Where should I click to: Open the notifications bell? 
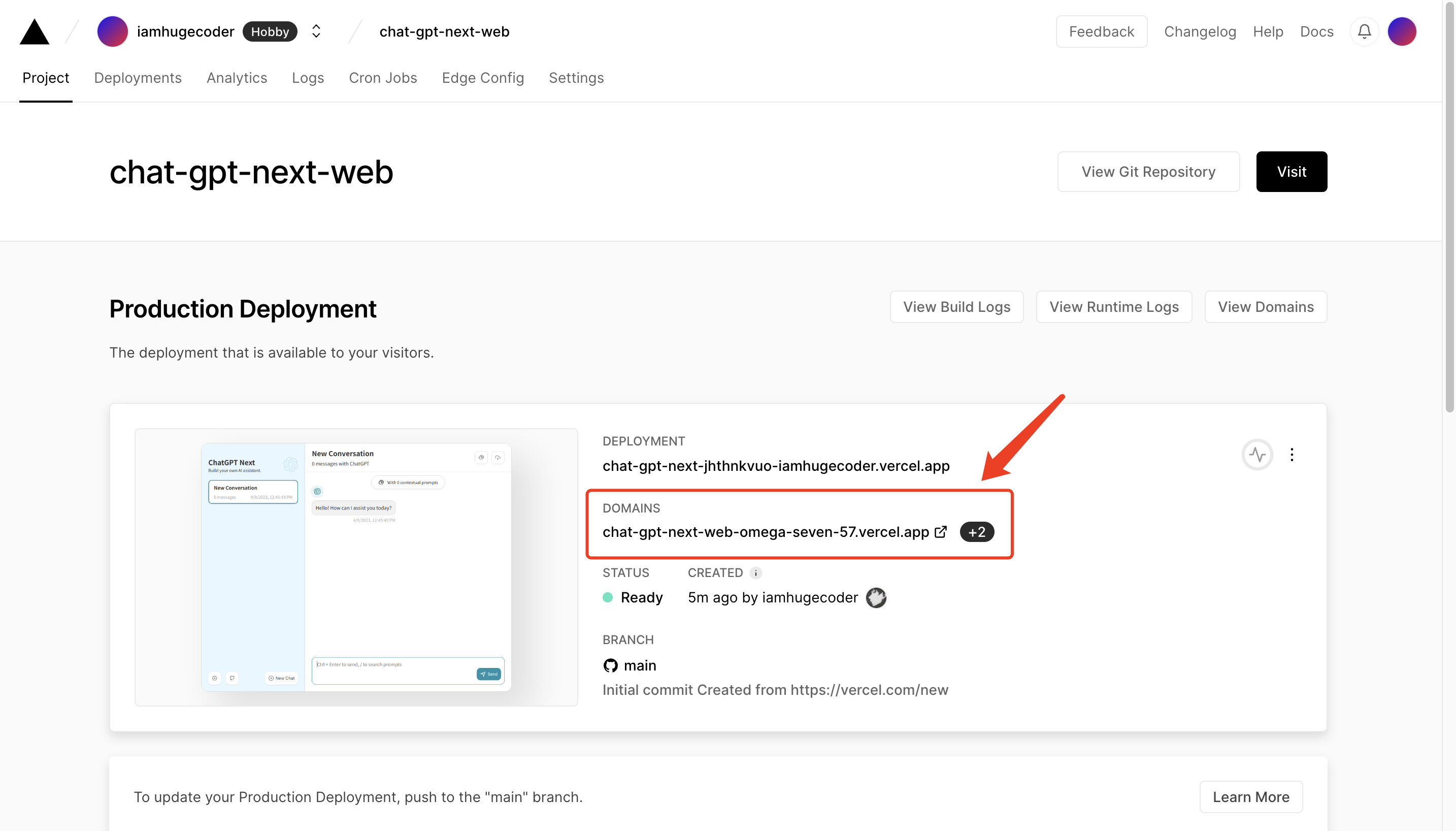click(x=1364, y=31)
